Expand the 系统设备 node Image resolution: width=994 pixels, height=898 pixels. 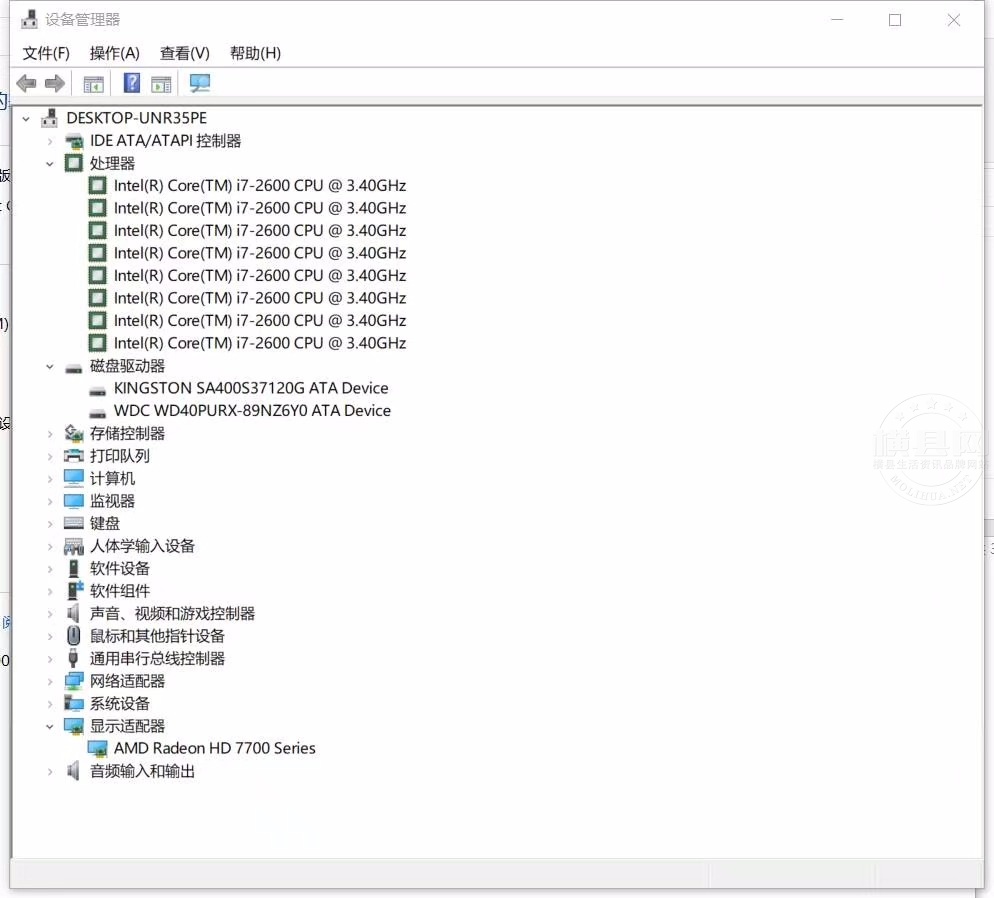[x=49, y=704]
